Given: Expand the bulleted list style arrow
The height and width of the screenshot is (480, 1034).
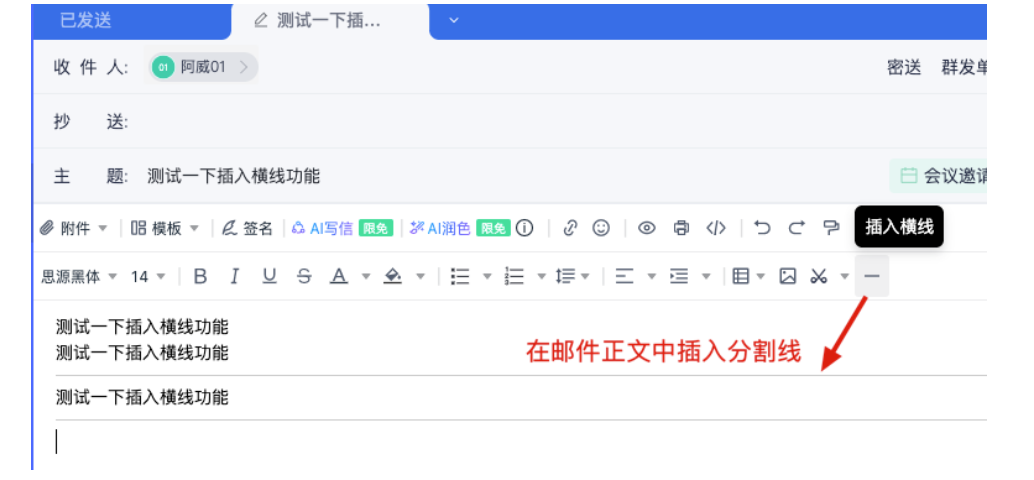Looking at the screenshot, I should (x=487, y=276).
